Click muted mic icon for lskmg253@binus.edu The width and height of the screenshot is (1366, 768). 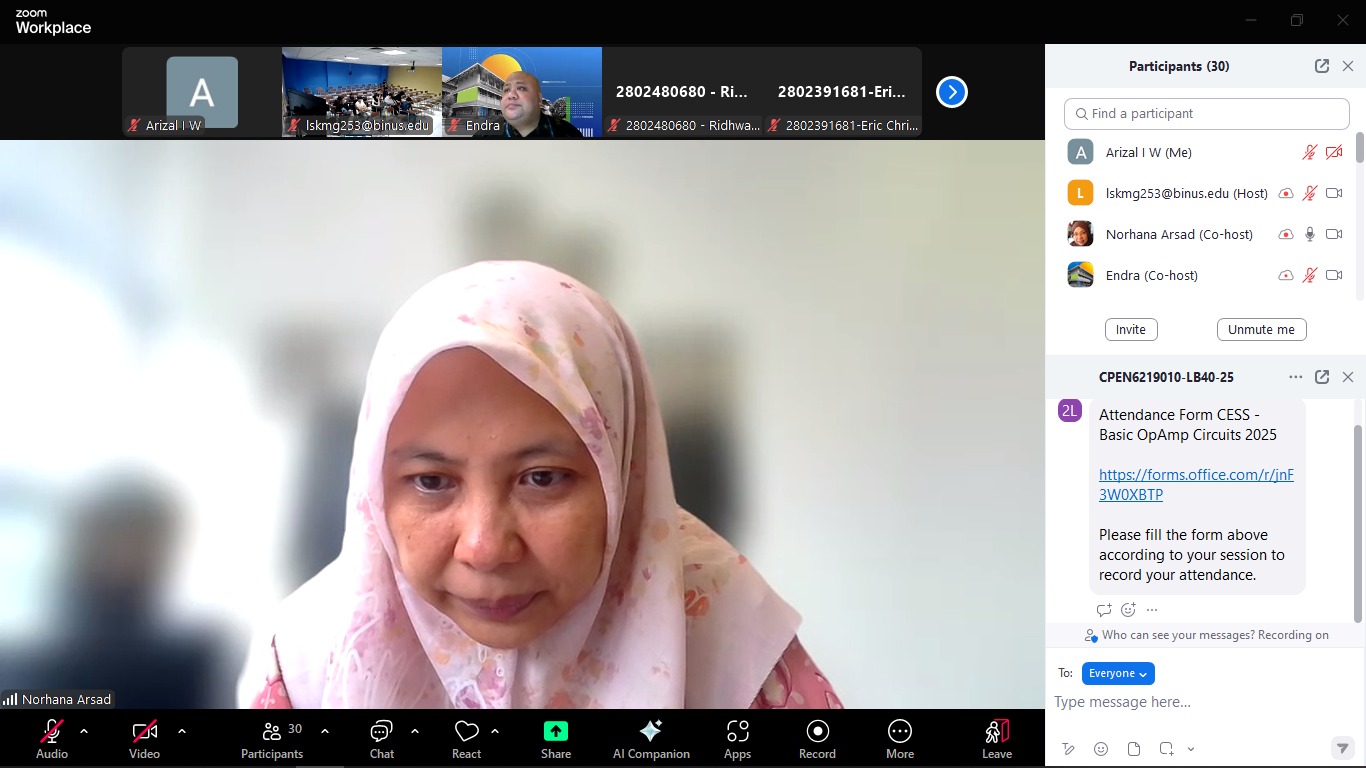[x=1310, y=194]
